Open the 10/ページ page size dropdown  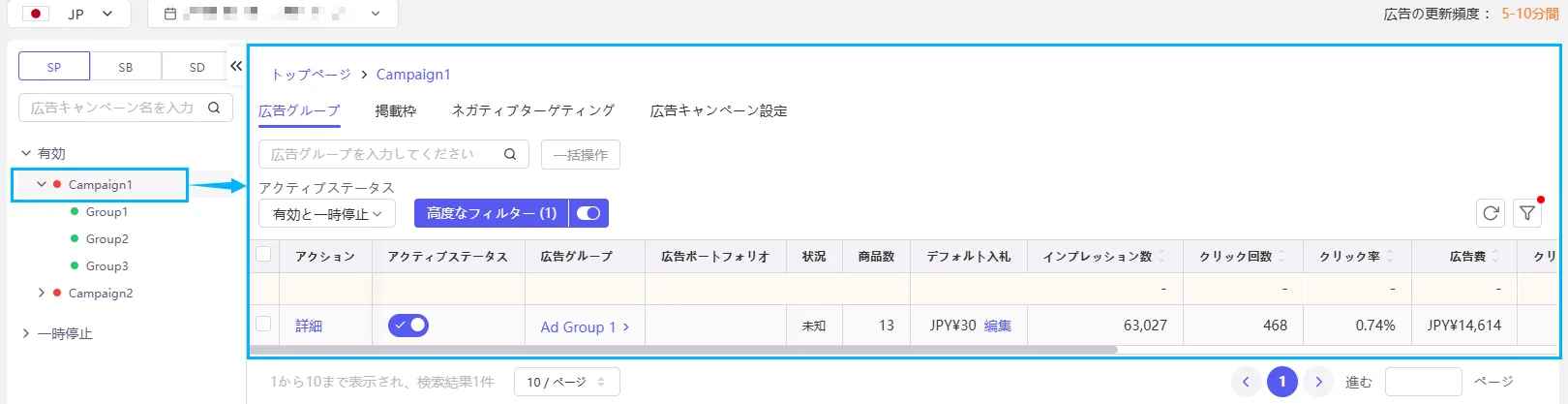[x=566, y=382]
